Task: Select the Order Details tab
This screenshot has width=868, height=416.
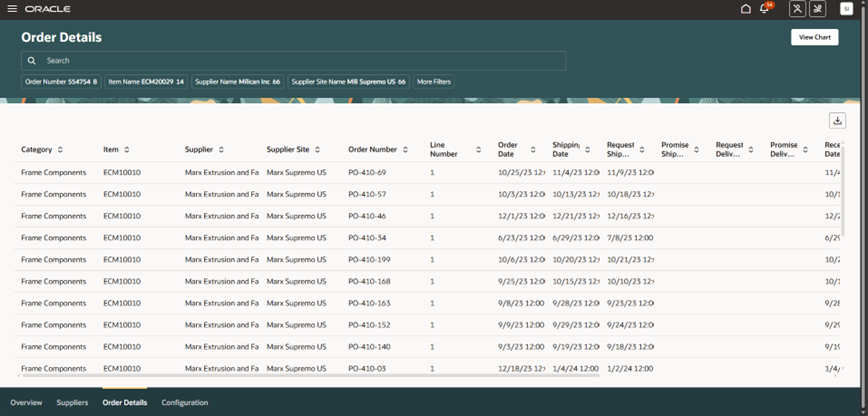Action: tap(125, 403)
